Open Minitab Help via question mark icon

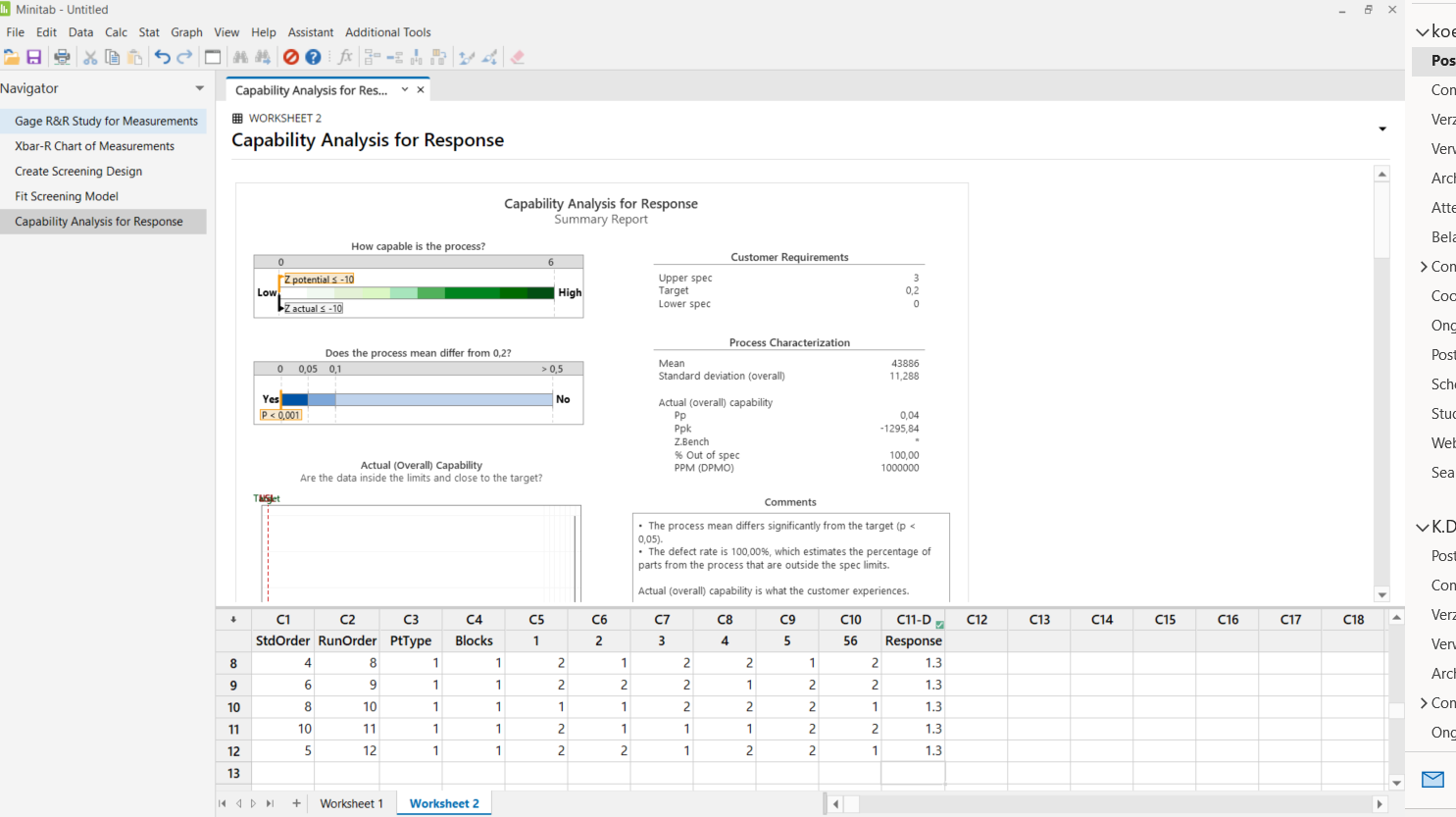312,56
